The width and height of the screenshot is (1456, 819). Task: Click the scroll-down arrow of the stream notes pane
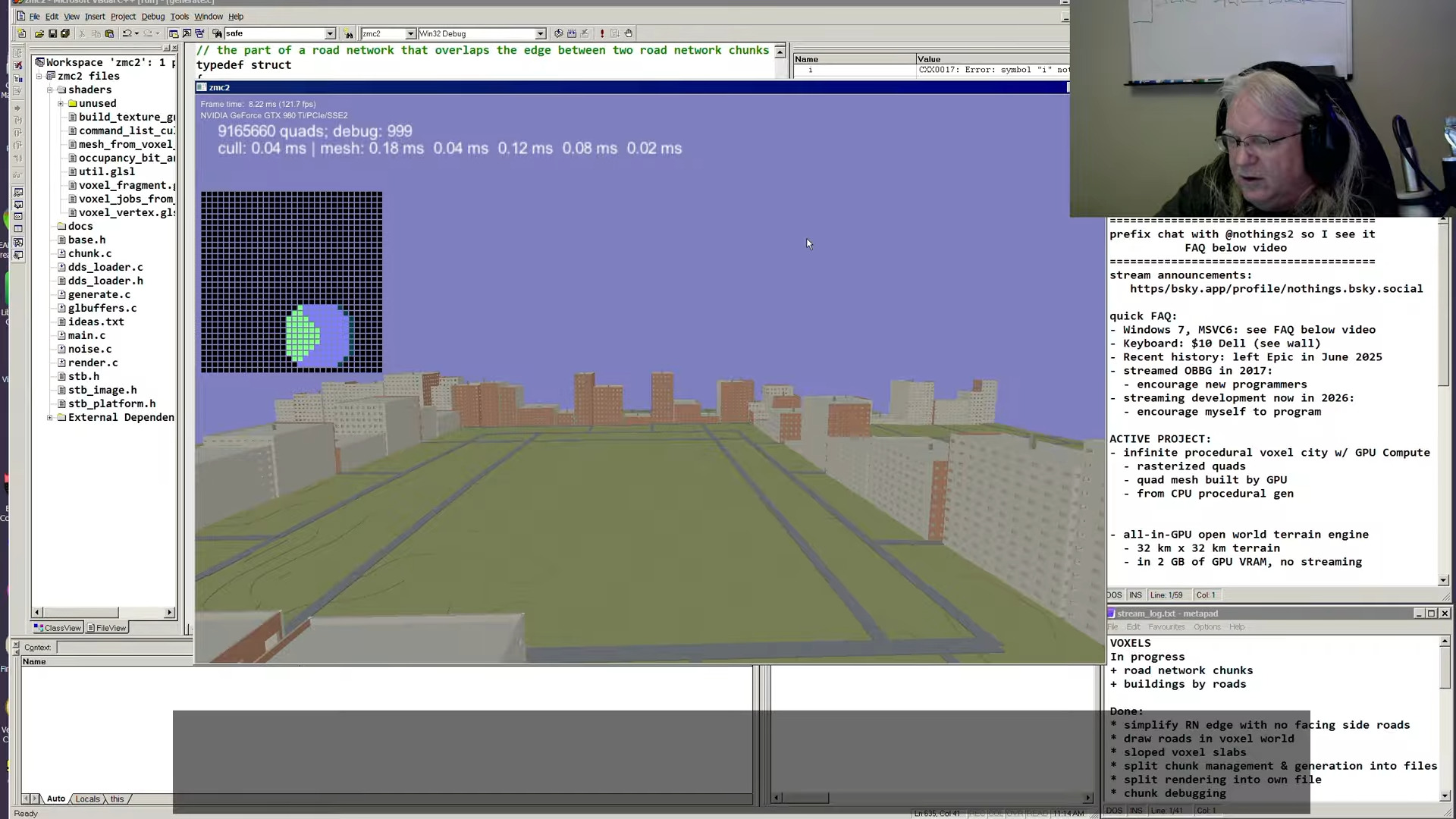pos(1443,580)
